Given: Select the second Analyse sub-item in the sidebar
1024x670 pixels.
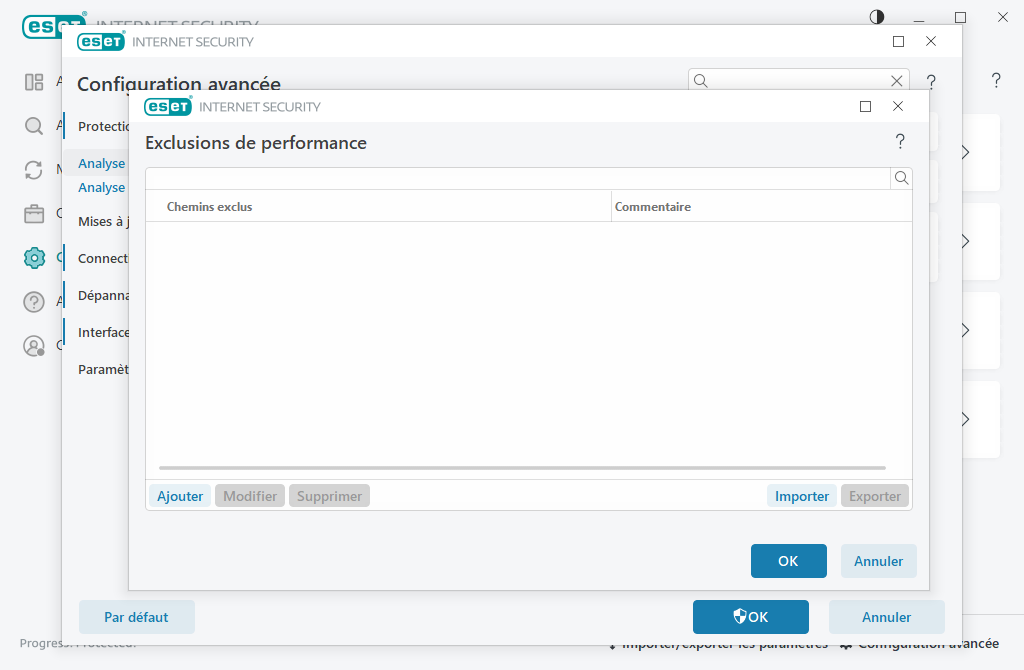Looking at the screenshot, I should 102,187.
